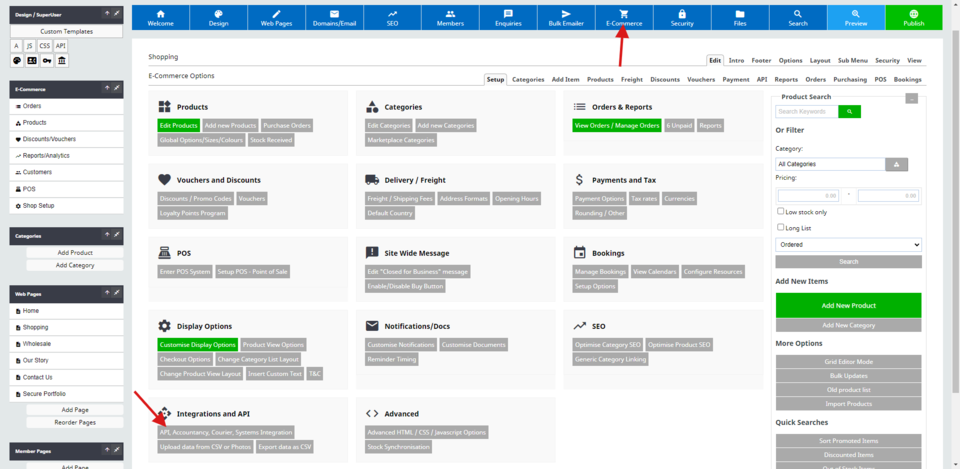
Task: Enable the Low stock only checkbox
Action: pos(781,211)
